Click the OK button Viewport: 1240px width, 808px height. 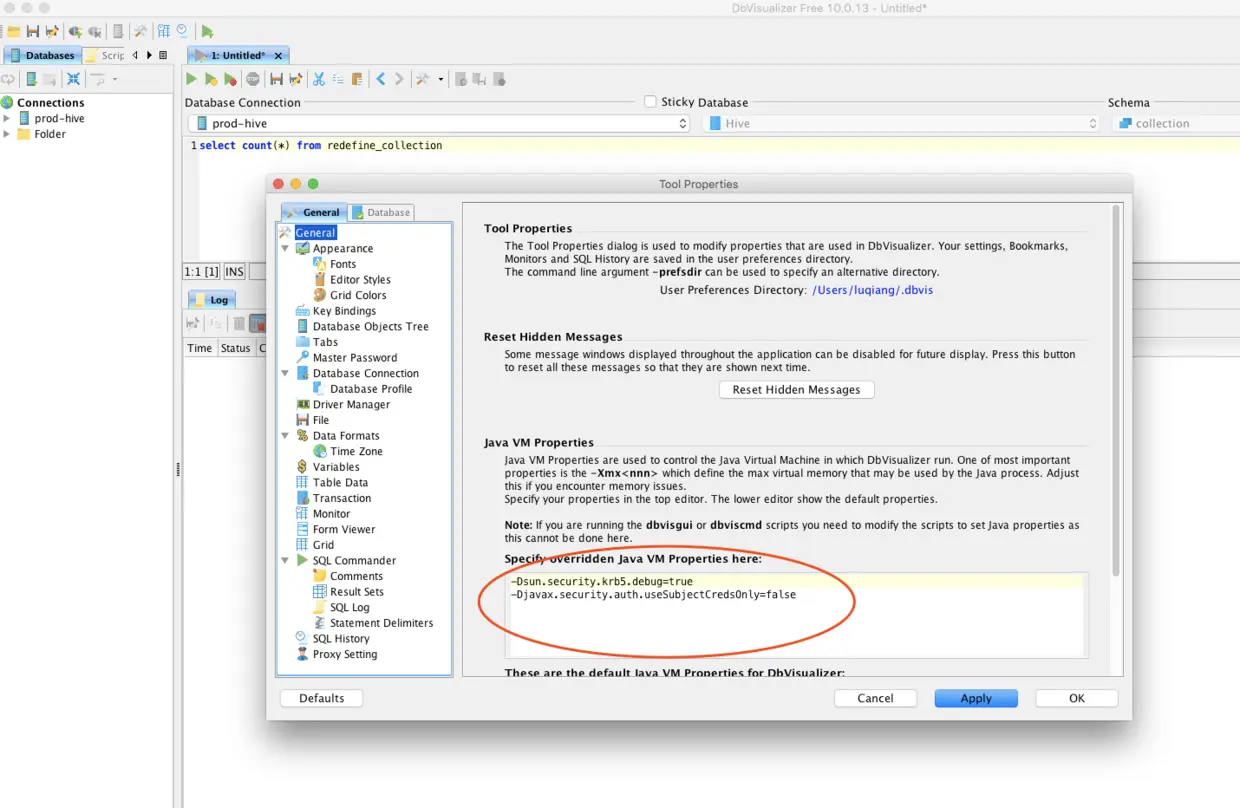1076,698
